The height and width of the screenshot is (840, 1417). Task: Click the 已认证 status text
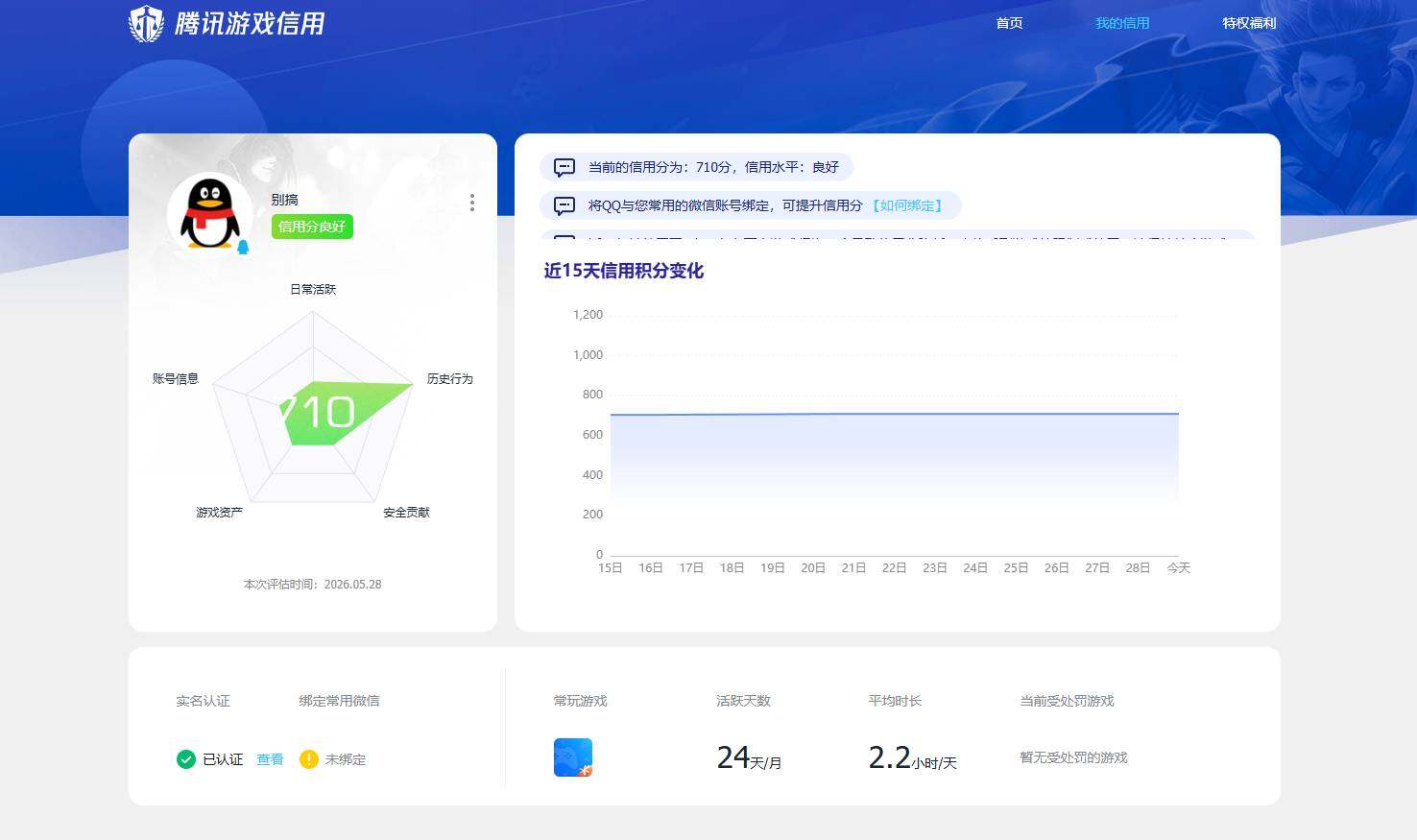(x=223, y=759)
